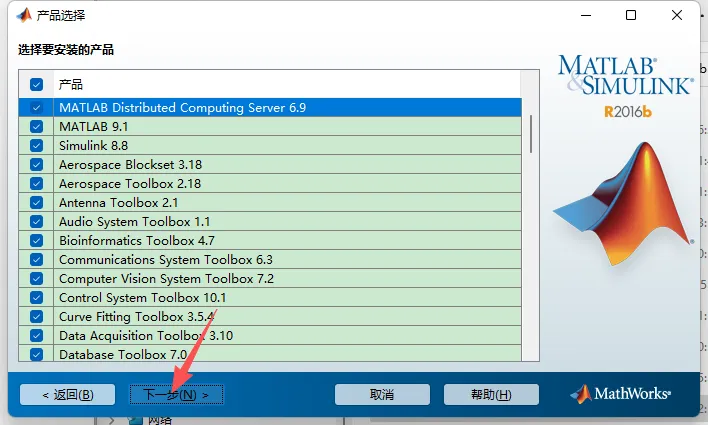Select the Computer Vision System Toolbox 7.2 row
708x425 pixels.
[x=270, y=278]
